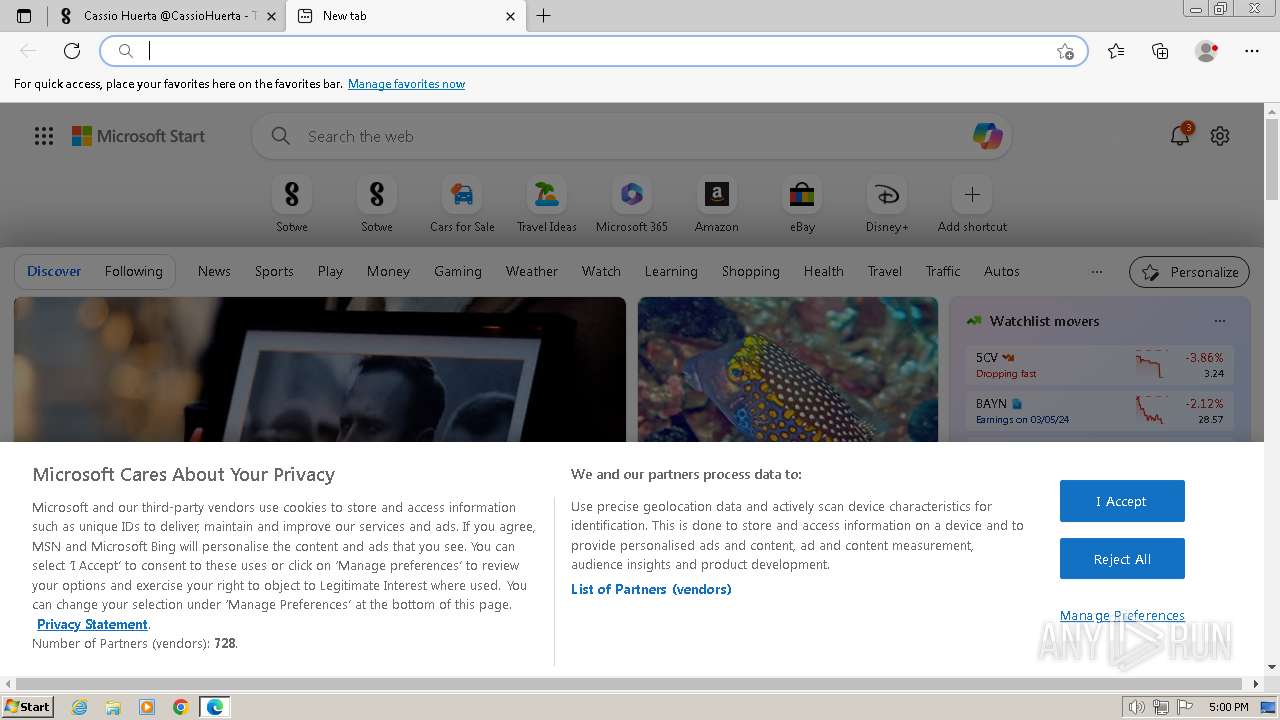Select the New tab tab
1280x720 pixels.
click(405, 16)
